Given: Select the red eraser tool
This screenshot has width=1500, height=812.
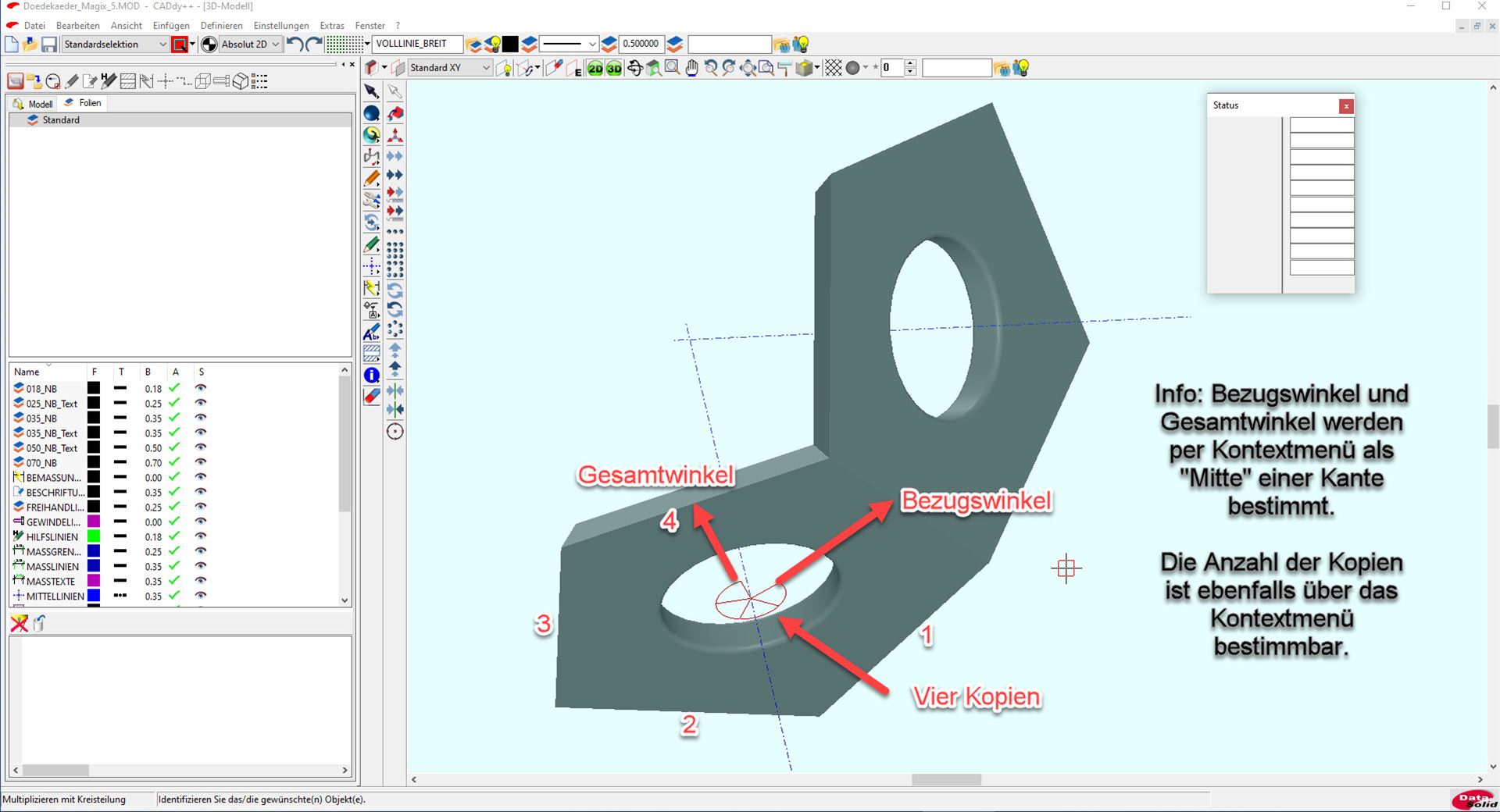Looking at the screenshot, I should coord(372,397).
